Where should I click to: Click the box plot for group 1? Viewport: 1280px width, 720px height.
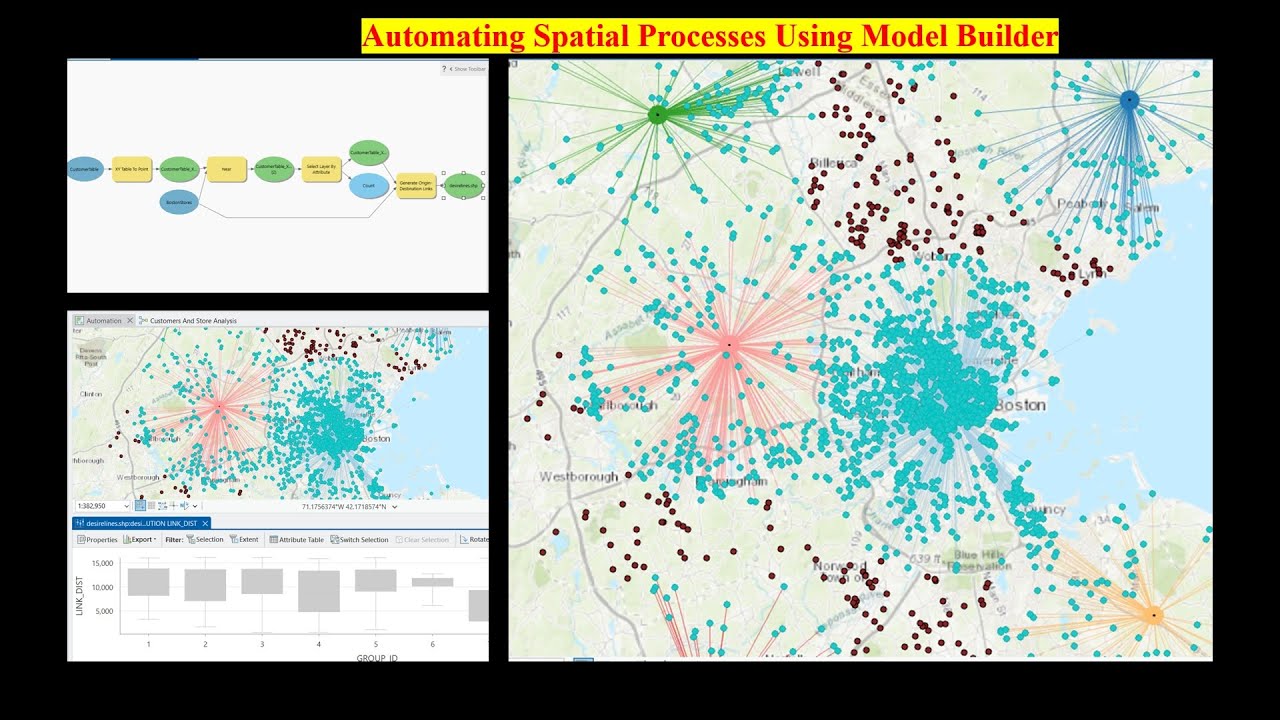(148, 582)
